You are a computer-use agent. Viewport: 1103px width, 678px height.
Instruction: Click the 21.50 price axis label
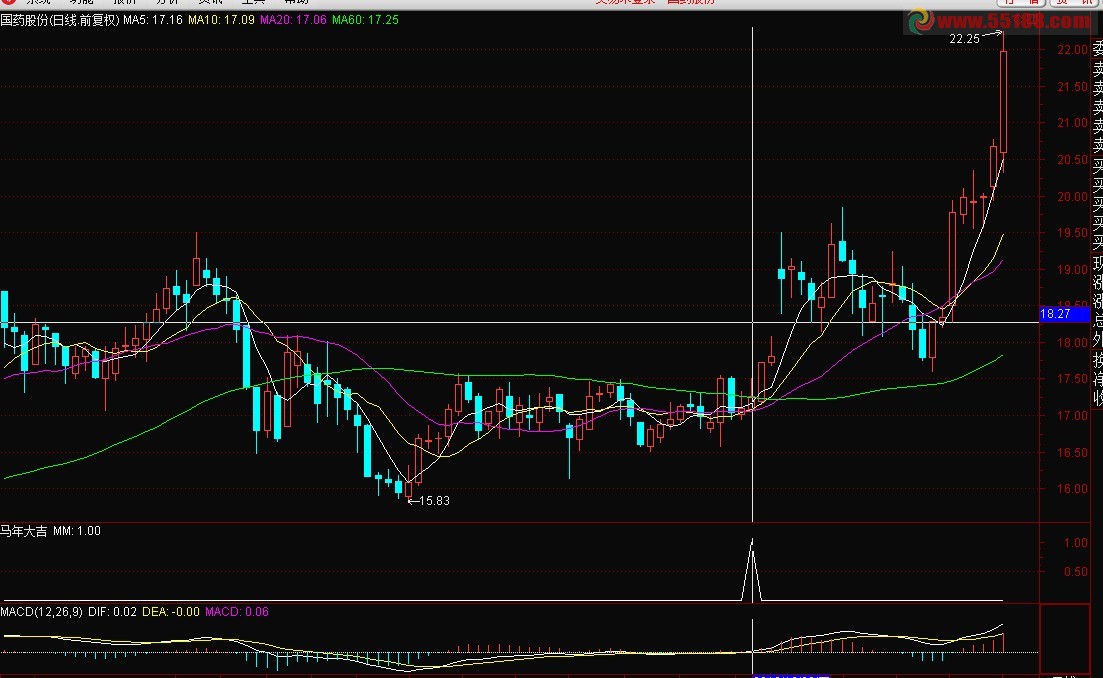point(1072,87)
